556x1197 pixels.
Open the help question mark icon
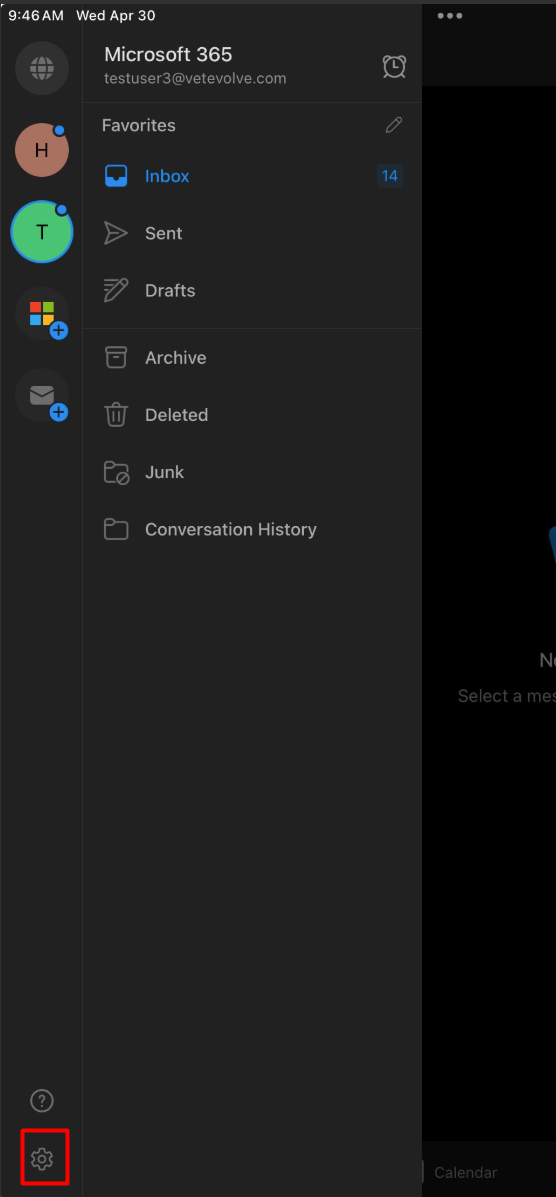[41, 1101]
